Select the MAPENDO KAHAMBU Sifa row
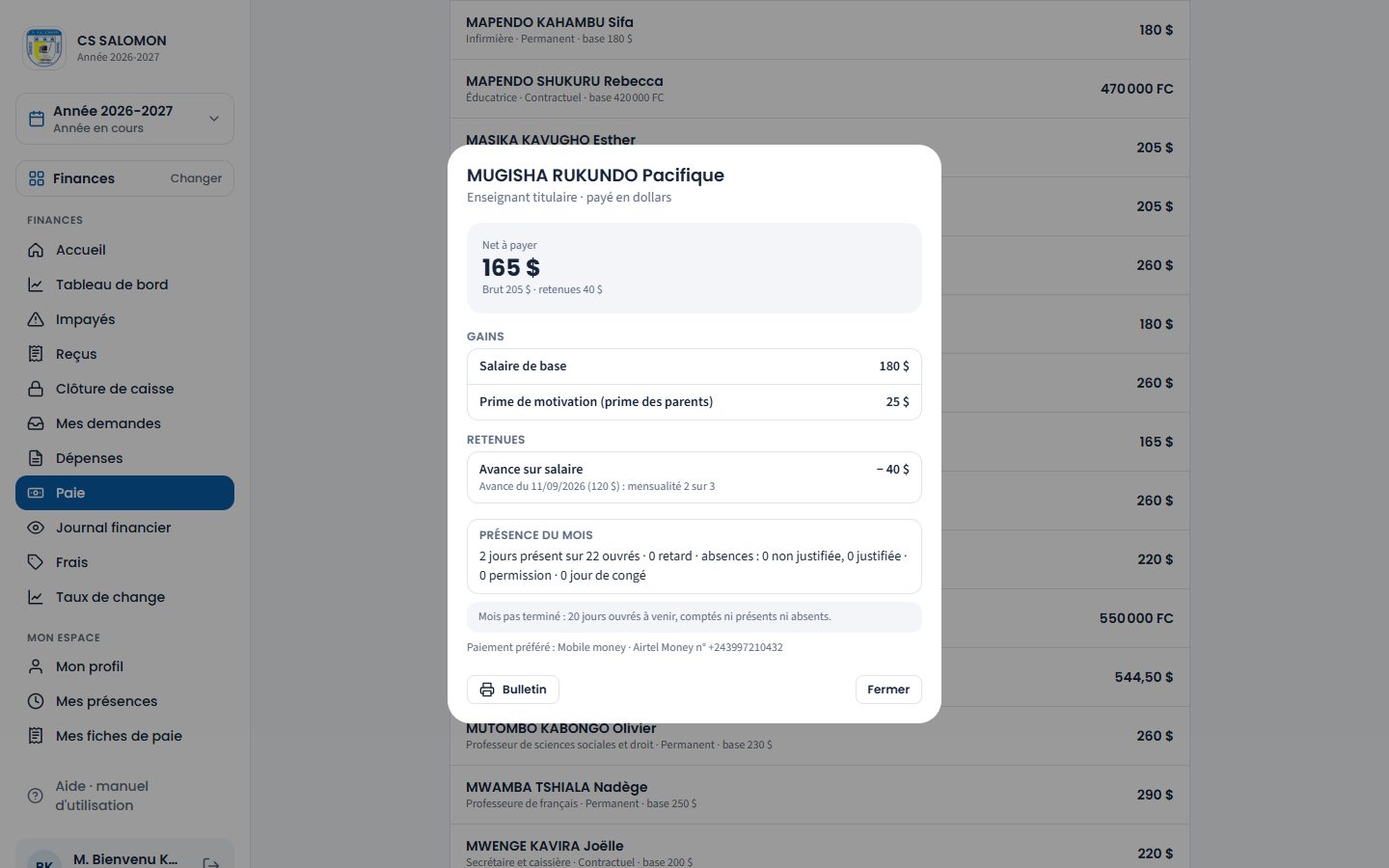Viewport: 1389px width, 868px height. pyautogui.click(x=820, y=30)
